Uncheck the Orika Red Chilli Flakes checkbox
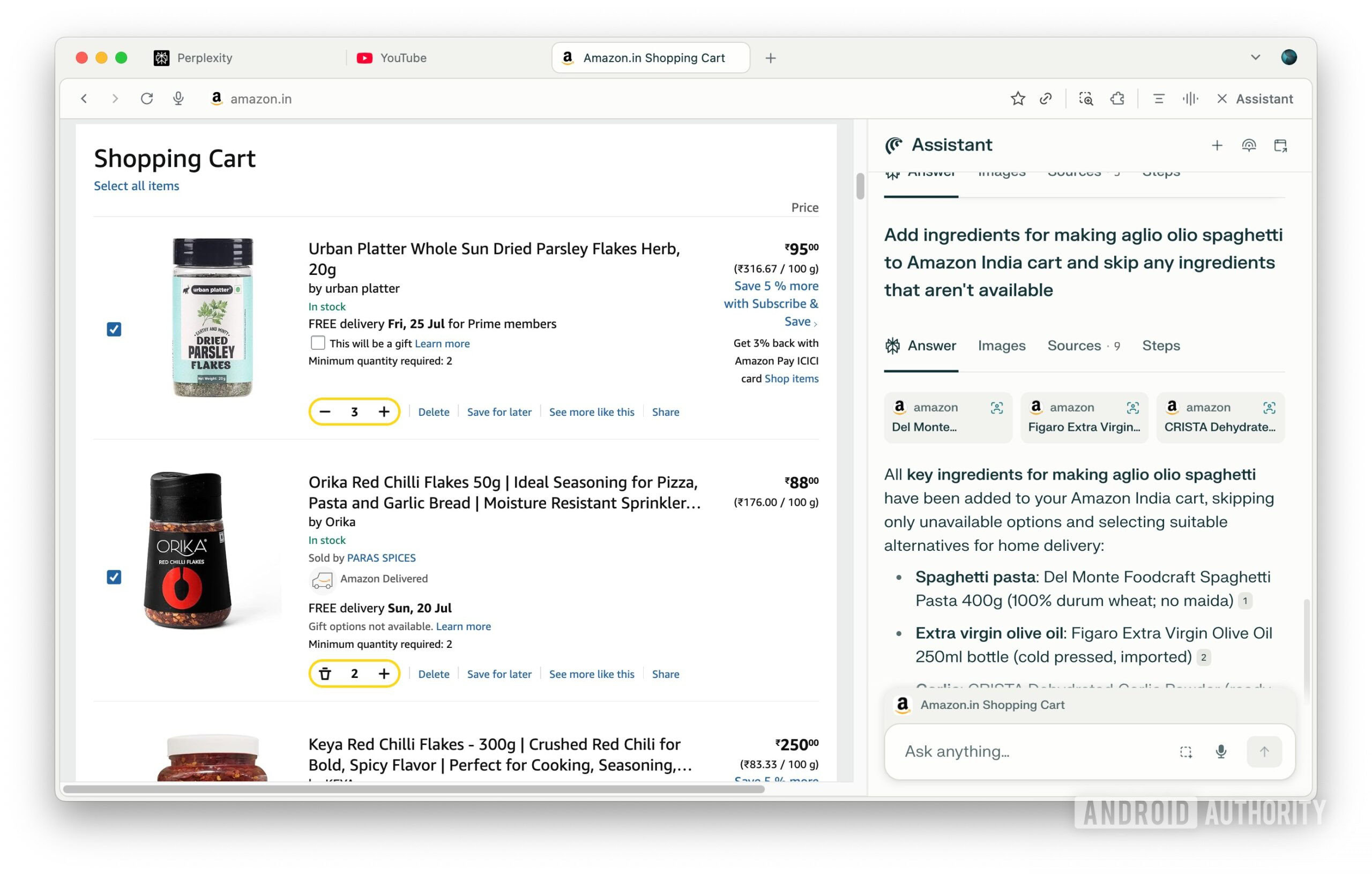Viewport: 1372px width, 874px height. pyautogui.click(x=114, y=577)
